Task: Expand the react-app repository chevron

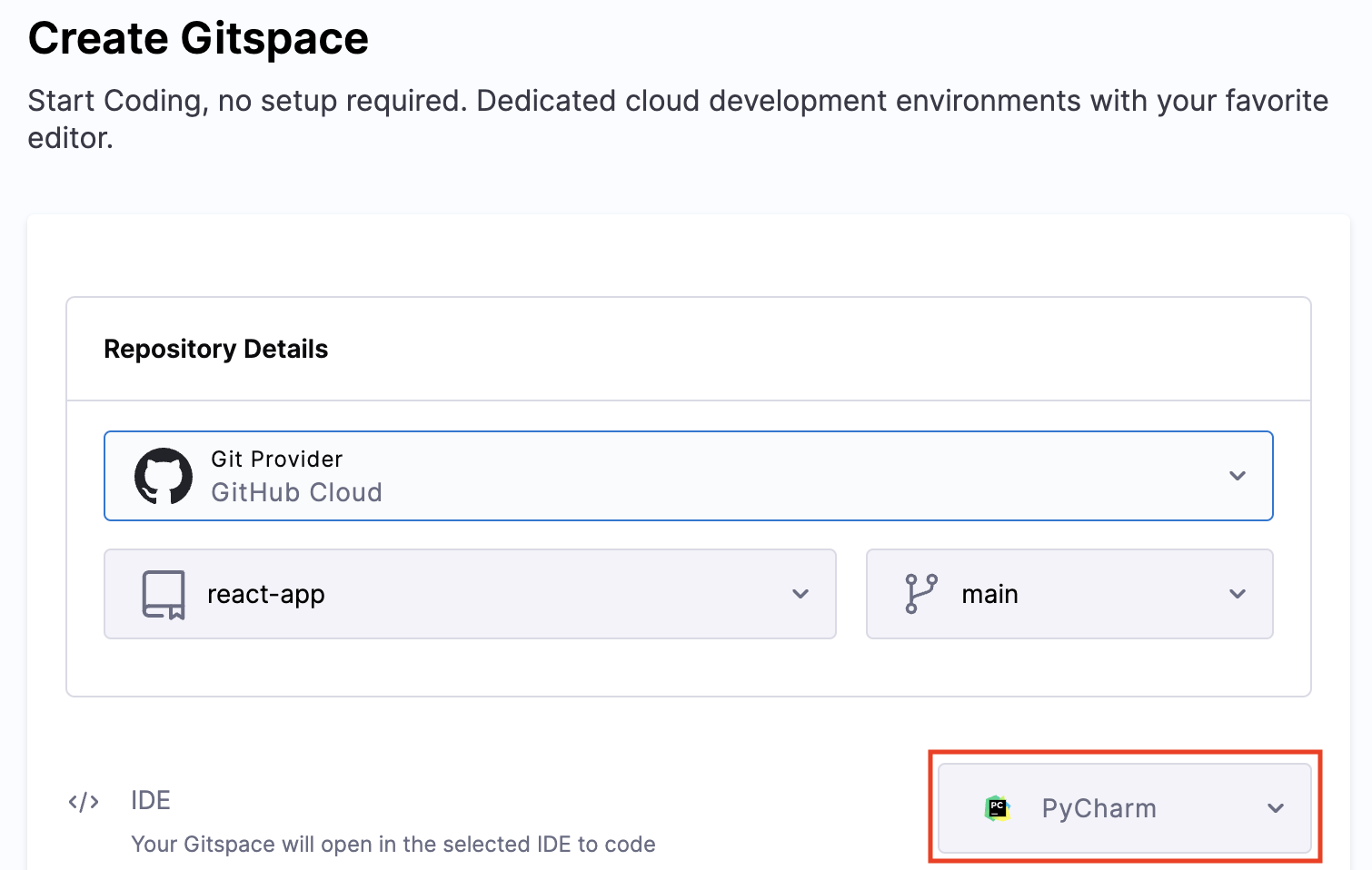Action: (x=800, y=594)
